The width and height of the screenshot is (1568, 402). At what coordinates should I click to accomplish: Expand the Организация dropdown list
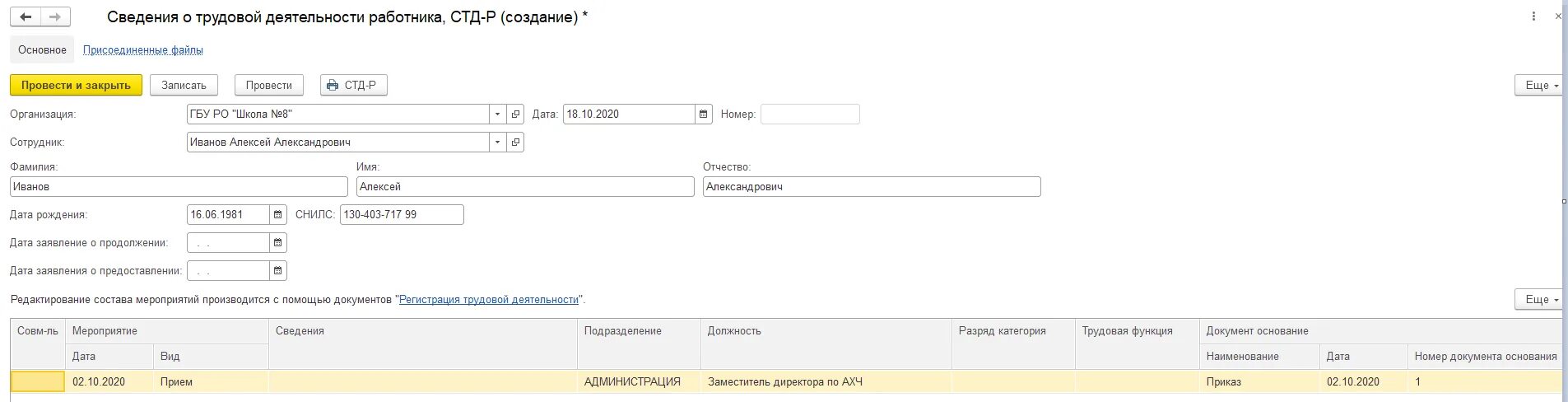coord(497,115)
